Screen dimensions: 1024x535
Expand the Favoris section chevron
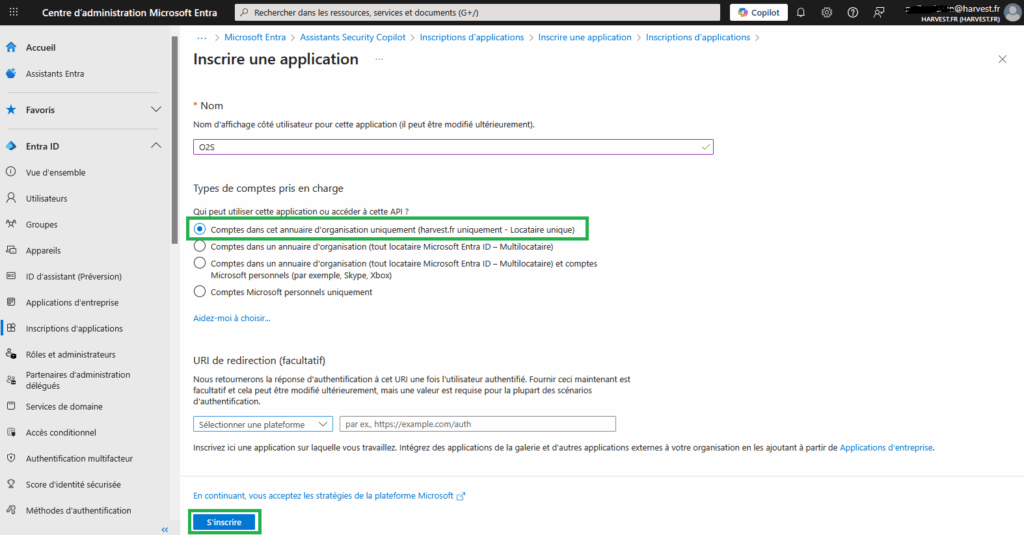point(155,109)
